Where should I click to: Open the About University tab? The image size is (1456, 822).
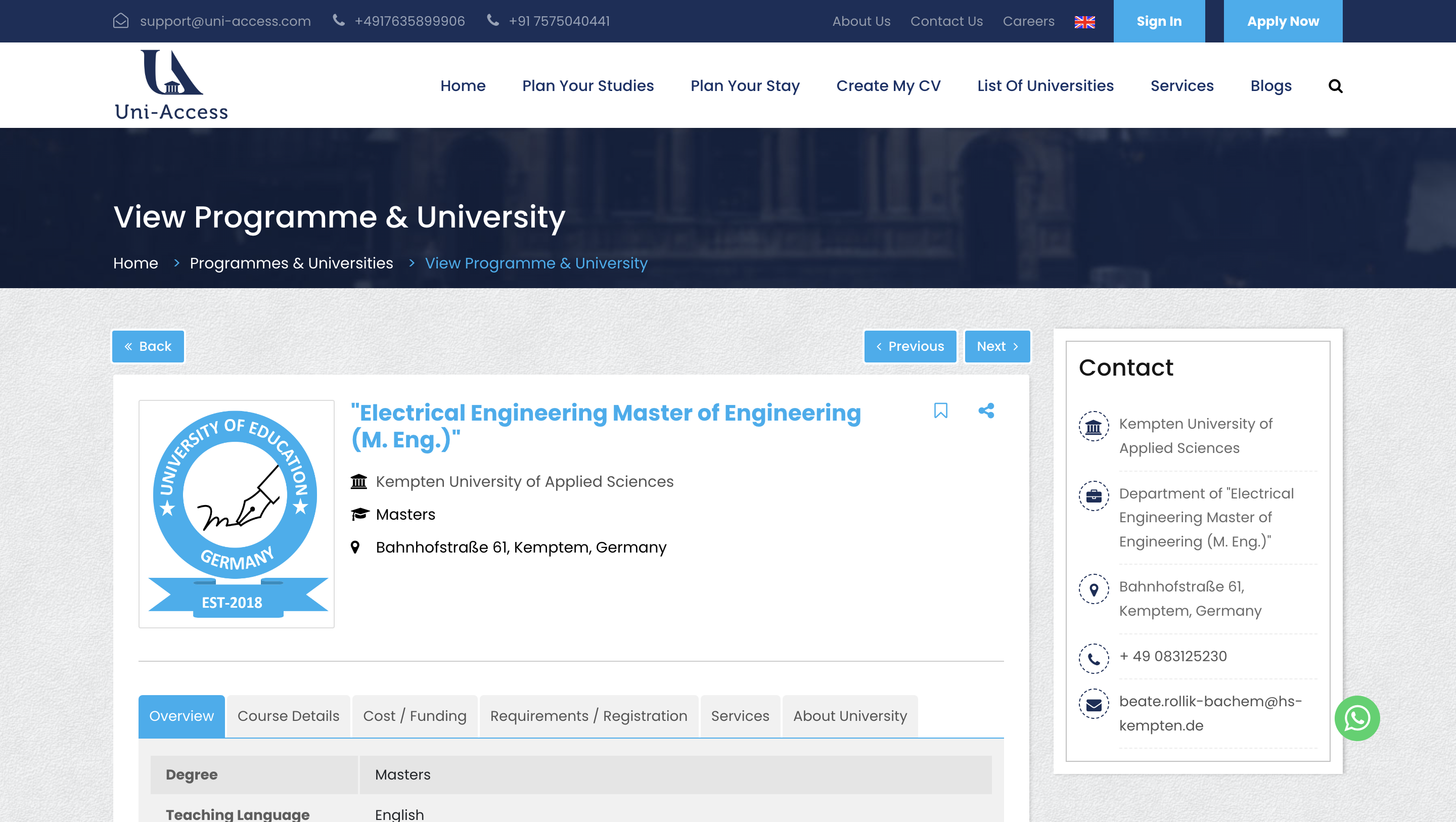pos(849,716)
